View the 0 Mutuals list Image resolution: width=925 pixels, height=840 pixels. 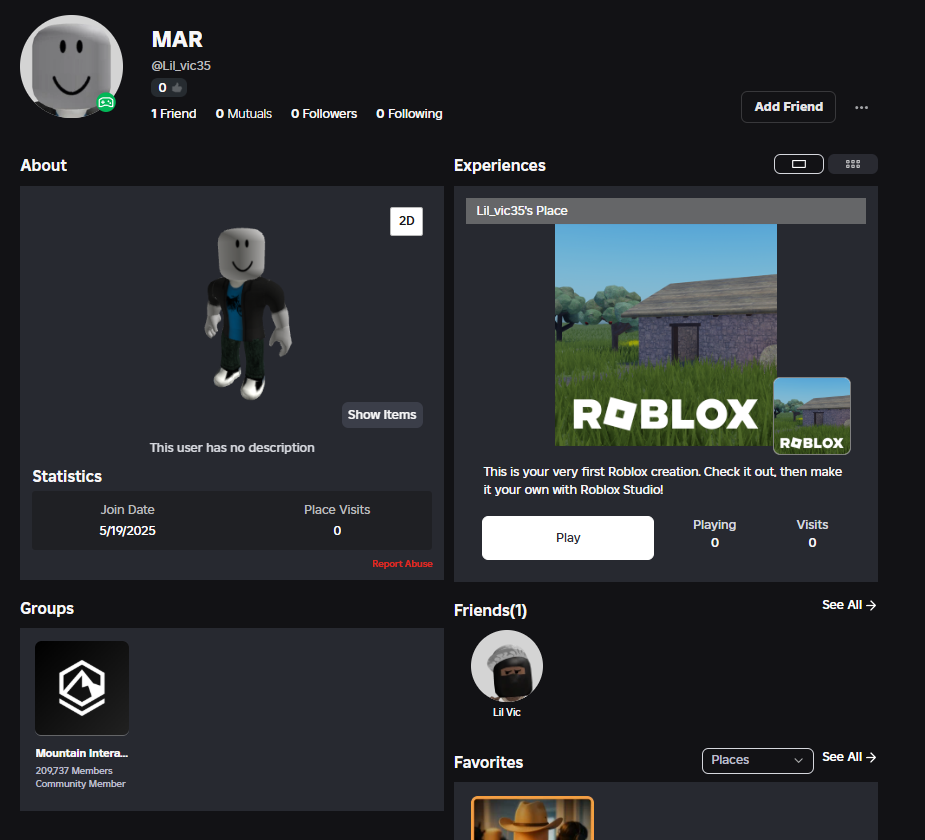pos(244,114)
